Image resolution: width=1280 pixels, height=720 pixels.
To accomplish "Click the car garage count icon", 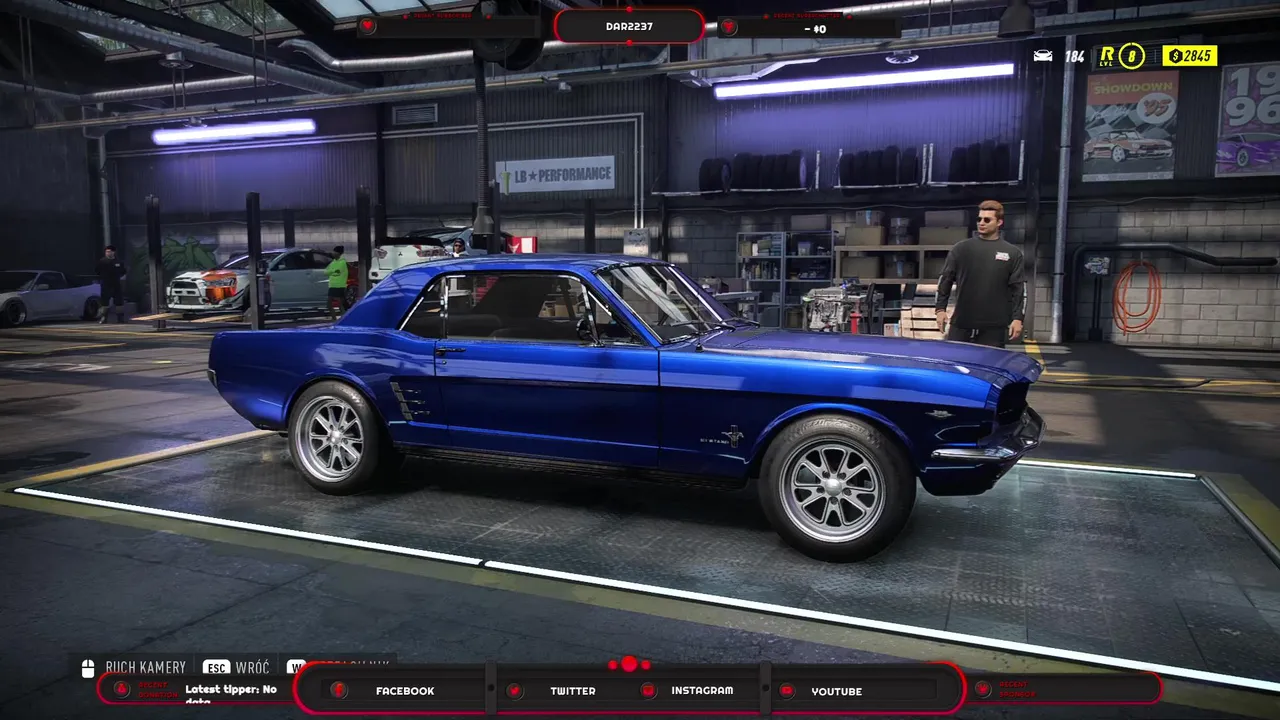I will [x=1043, y=56].
